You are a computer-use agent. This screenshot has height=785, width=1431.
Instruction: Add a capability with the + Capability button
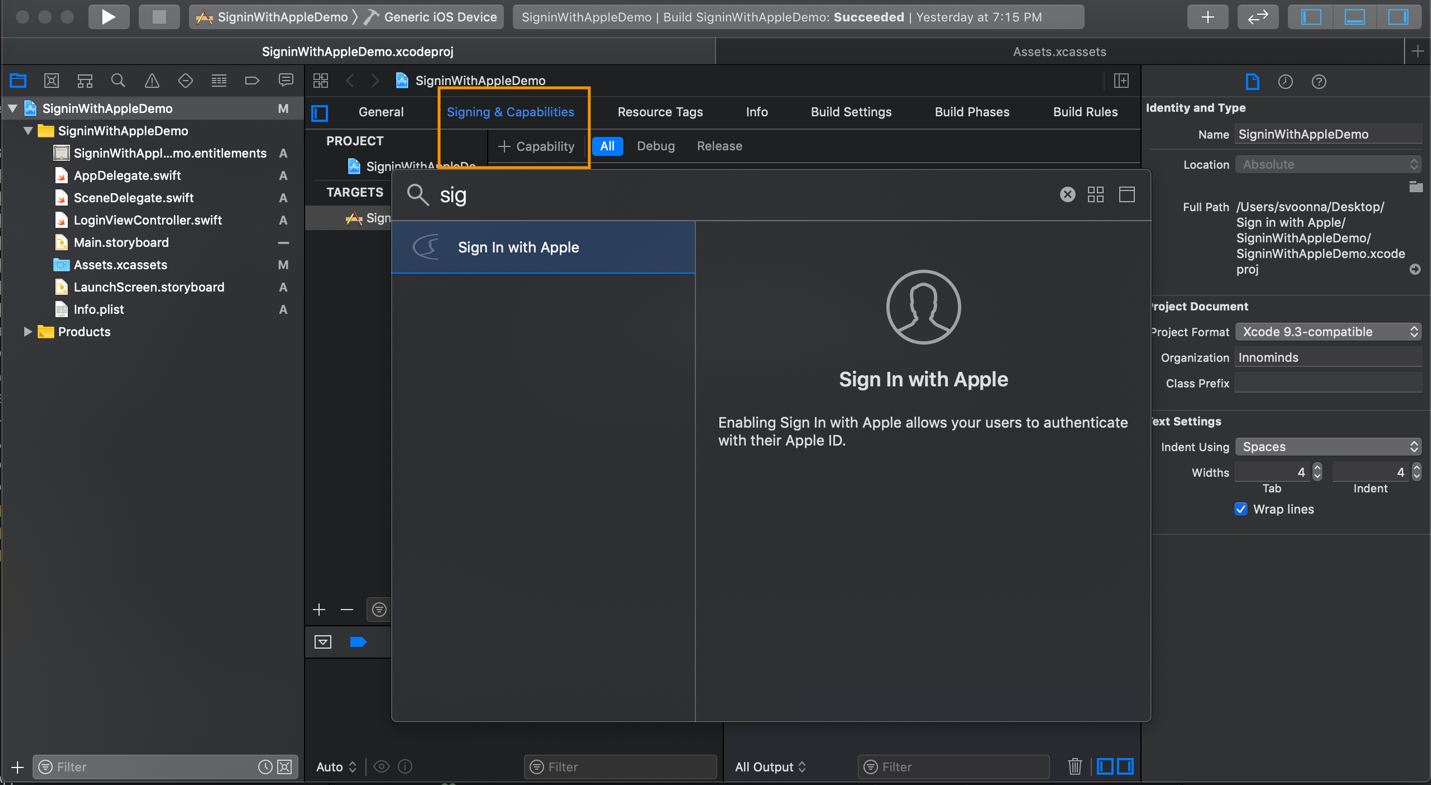pyautogui.click(x=537, y=146)
